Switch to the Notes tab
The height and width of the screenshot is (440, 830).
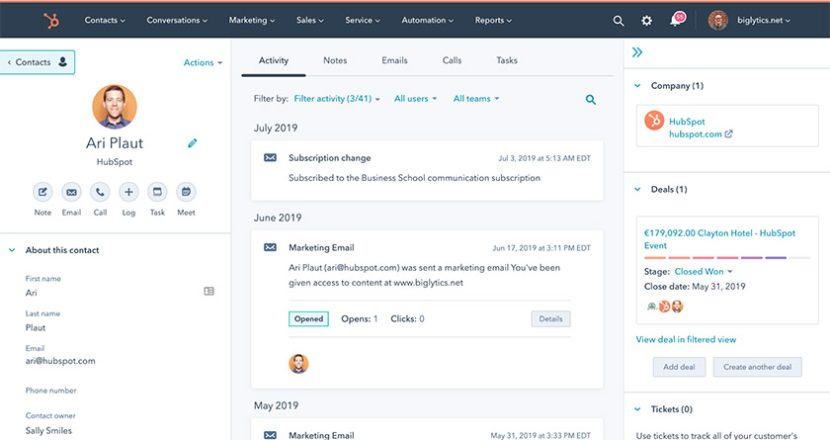pos(335,61)
